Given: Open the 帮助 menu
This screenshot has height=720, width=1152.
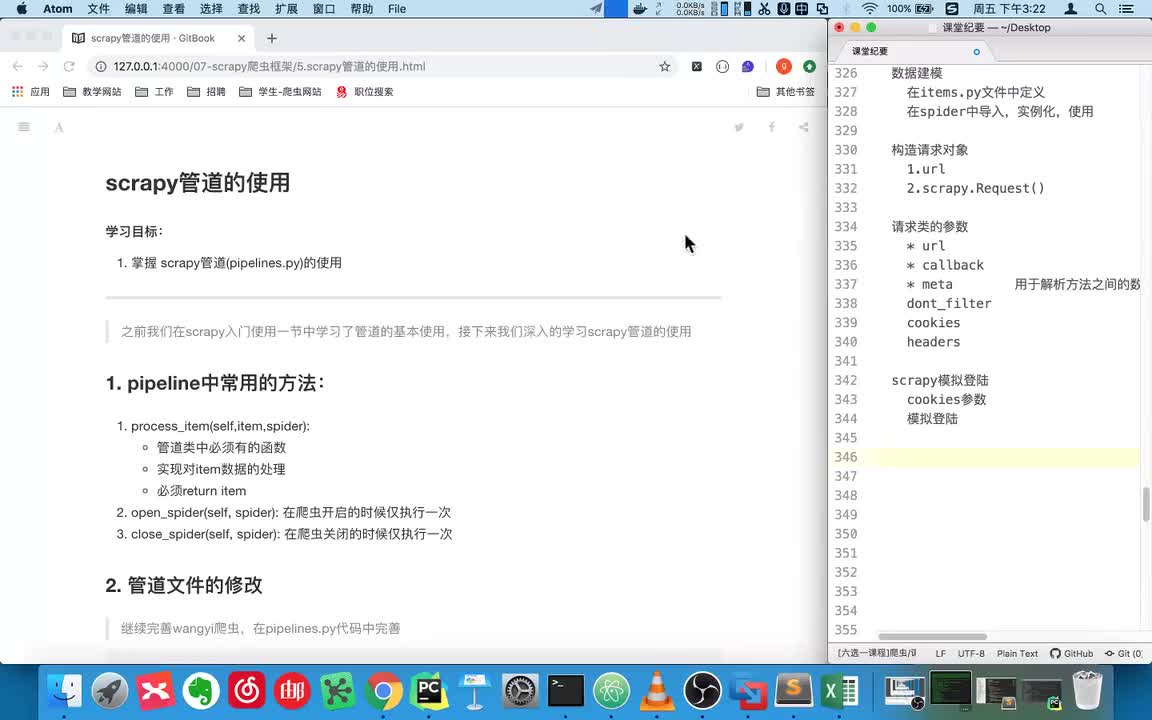Looking at the screenshot, I should pyautogui.click(x=361, y=9).
